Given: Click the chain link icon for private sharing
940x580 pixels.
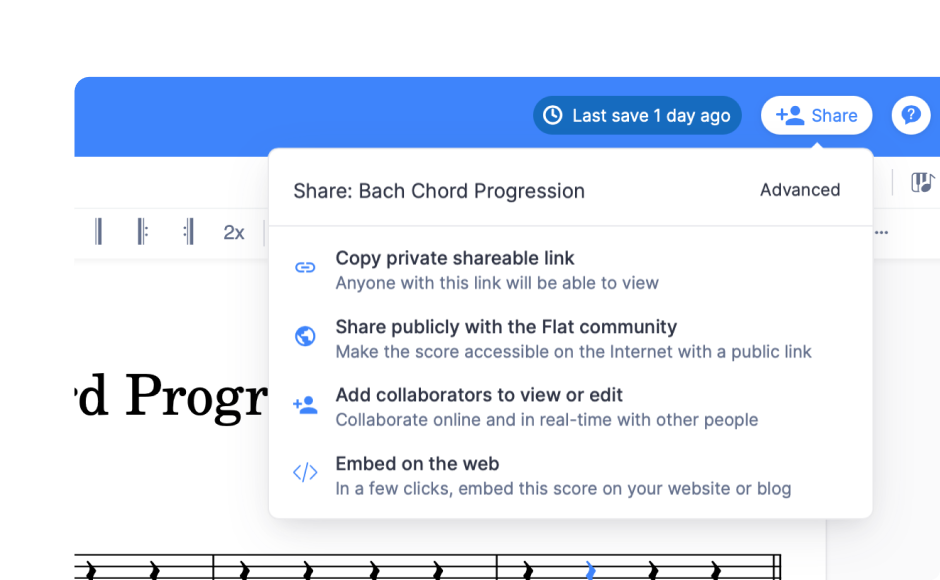Looking at the screenshot, I should [305, 267].
